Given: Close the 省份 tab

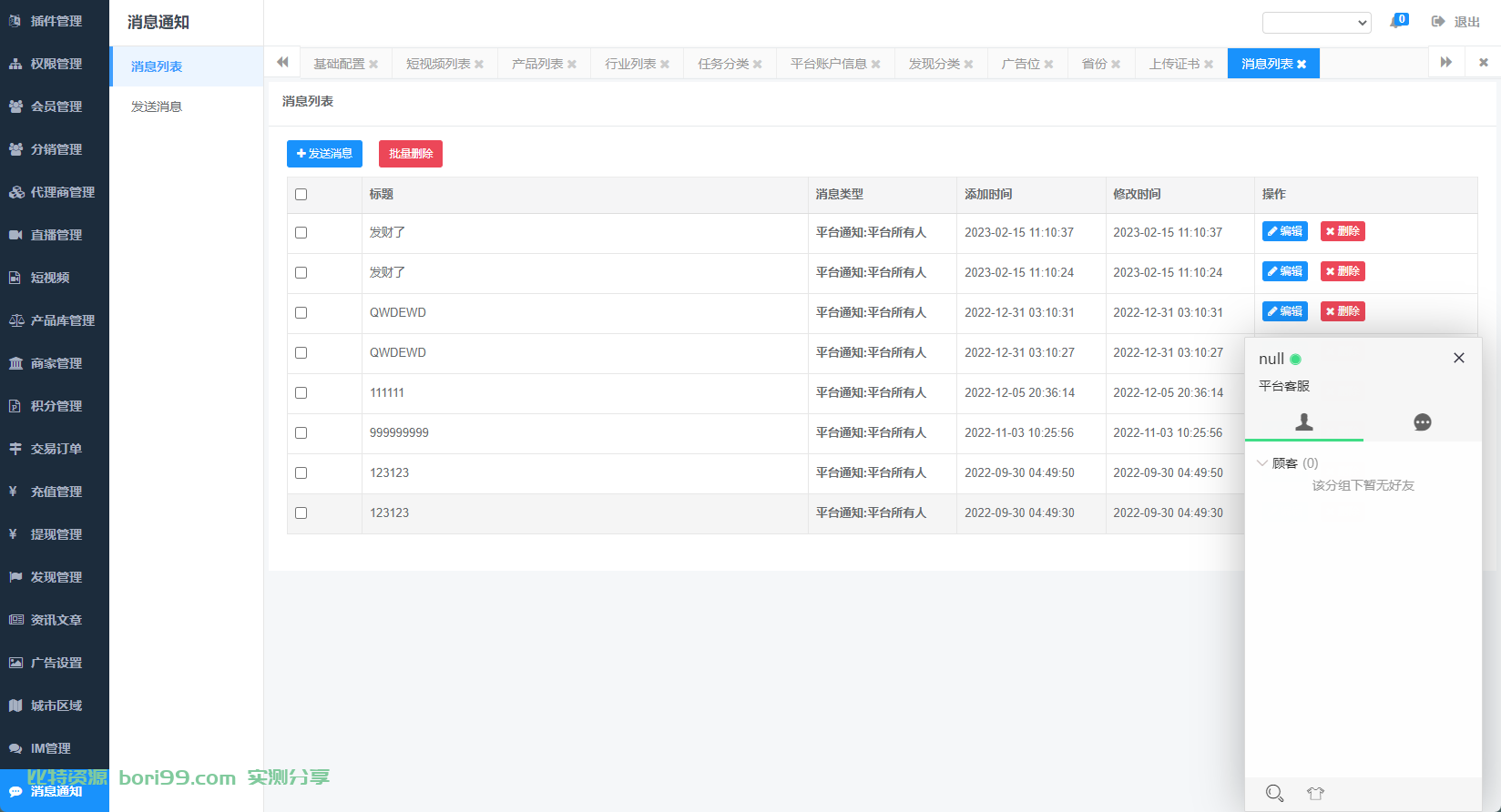Looking at the screenshot, I should coord(1116,65).
